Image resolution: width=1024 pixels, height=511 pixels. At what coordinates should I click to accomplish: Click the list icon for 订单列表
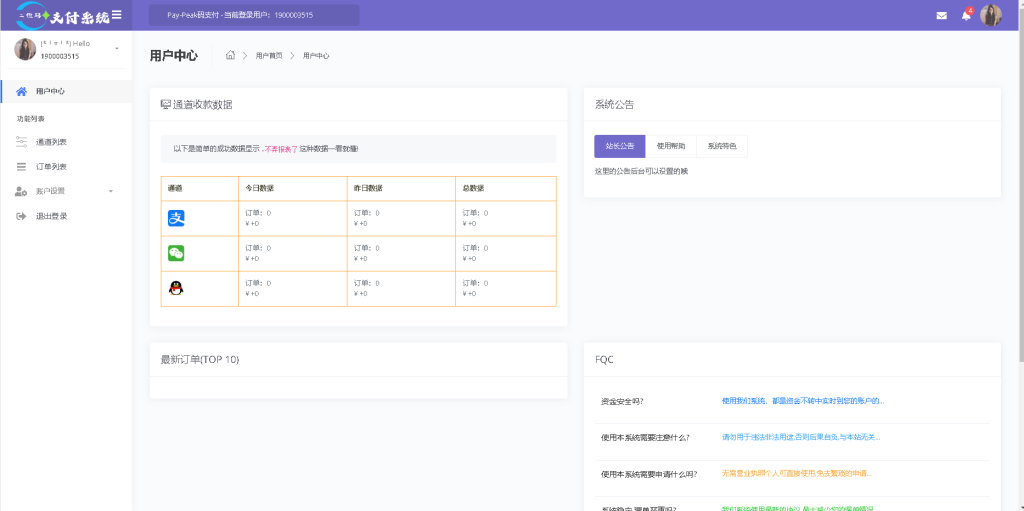[22, 167]
